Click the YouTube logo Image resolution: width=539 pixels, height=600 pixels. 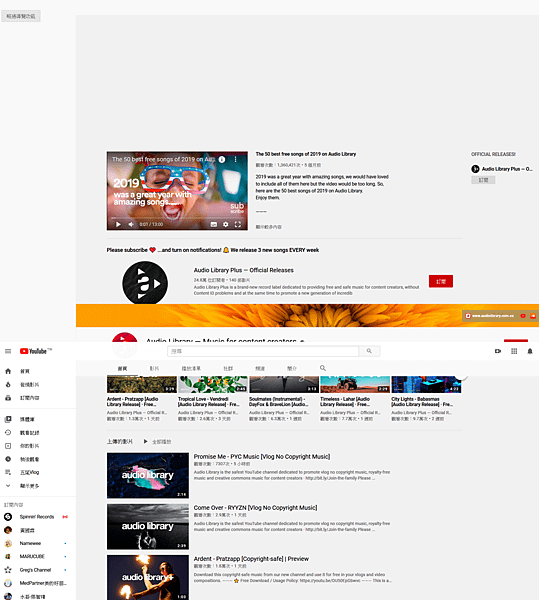[x=36, y=351]
